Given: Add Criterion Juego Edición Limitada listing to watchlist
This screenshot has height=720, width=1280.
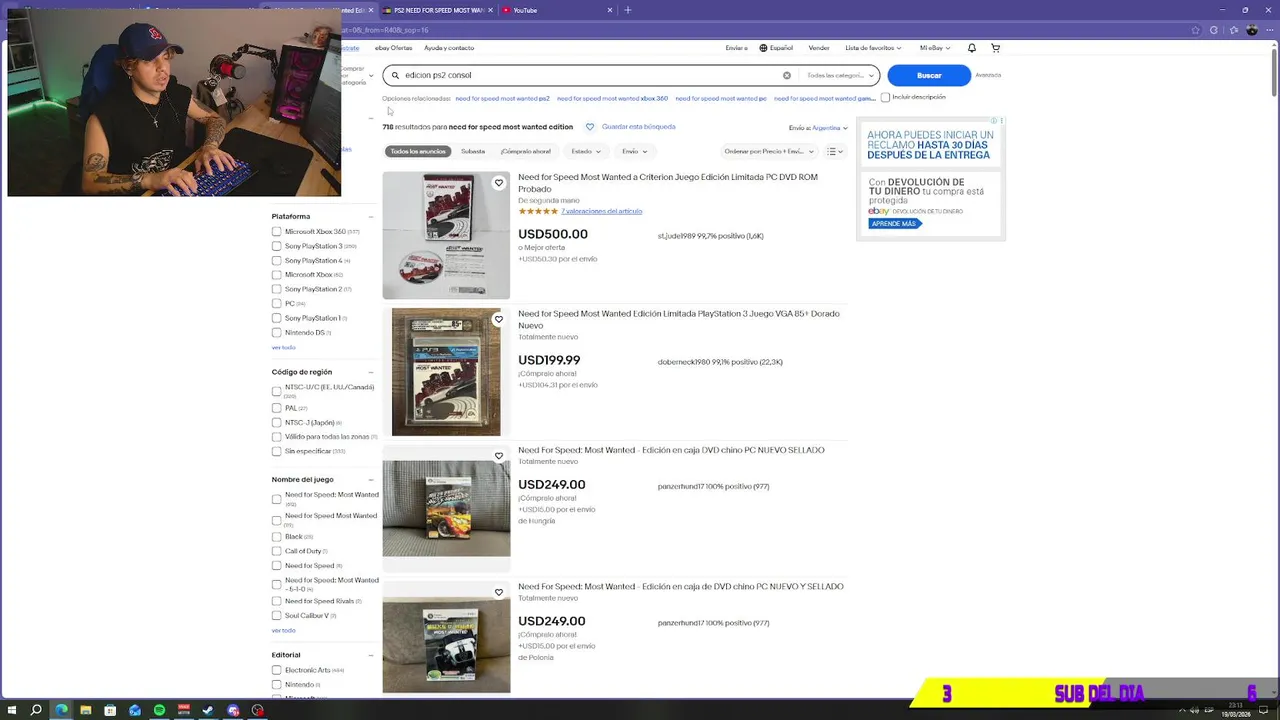Looking at the screenshot, I should click(x=498, y=183).
